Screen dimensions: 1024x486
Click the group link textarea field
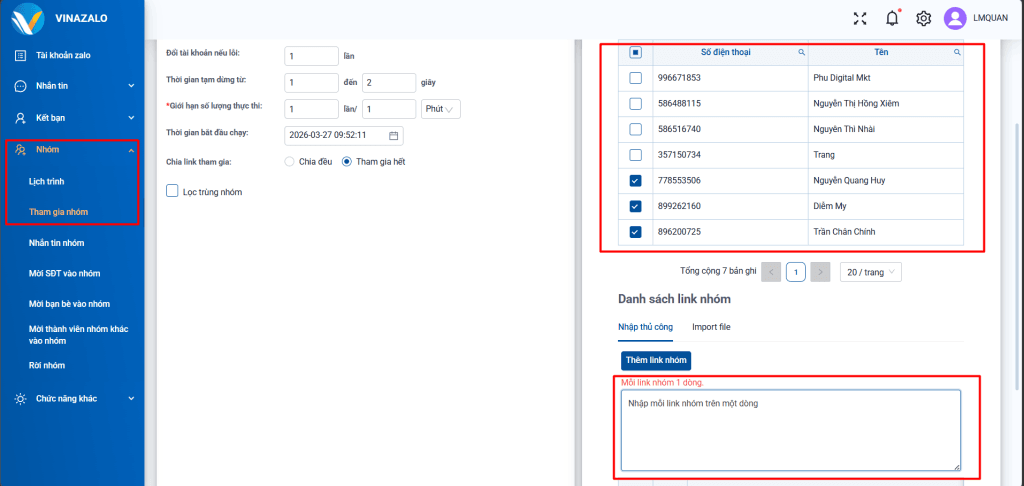click(x=790, y=429)
